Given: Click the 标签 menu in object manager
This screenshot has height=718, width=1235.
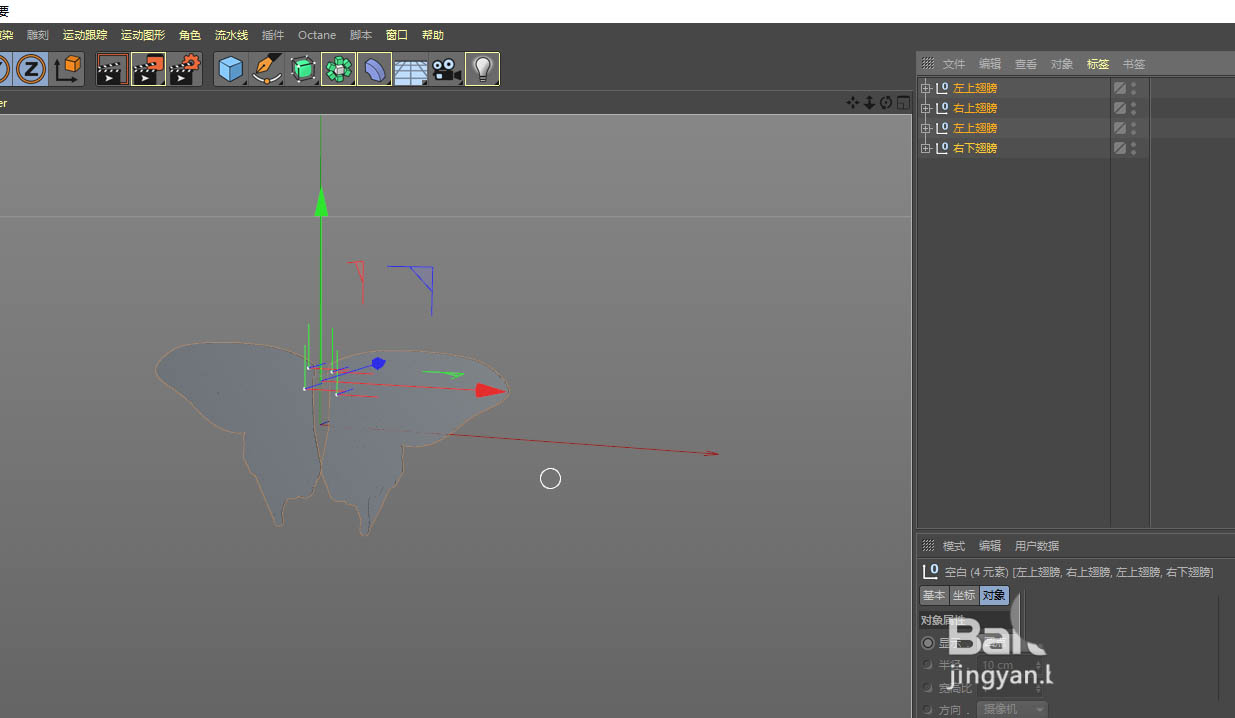Looking at the screenshot, I should 1097,64.
